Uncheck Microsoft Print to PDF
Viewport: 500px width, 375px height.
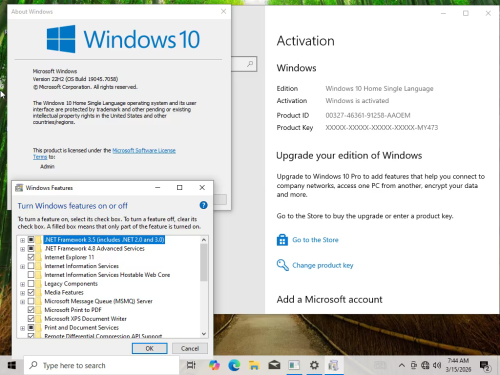click(31, 310)
